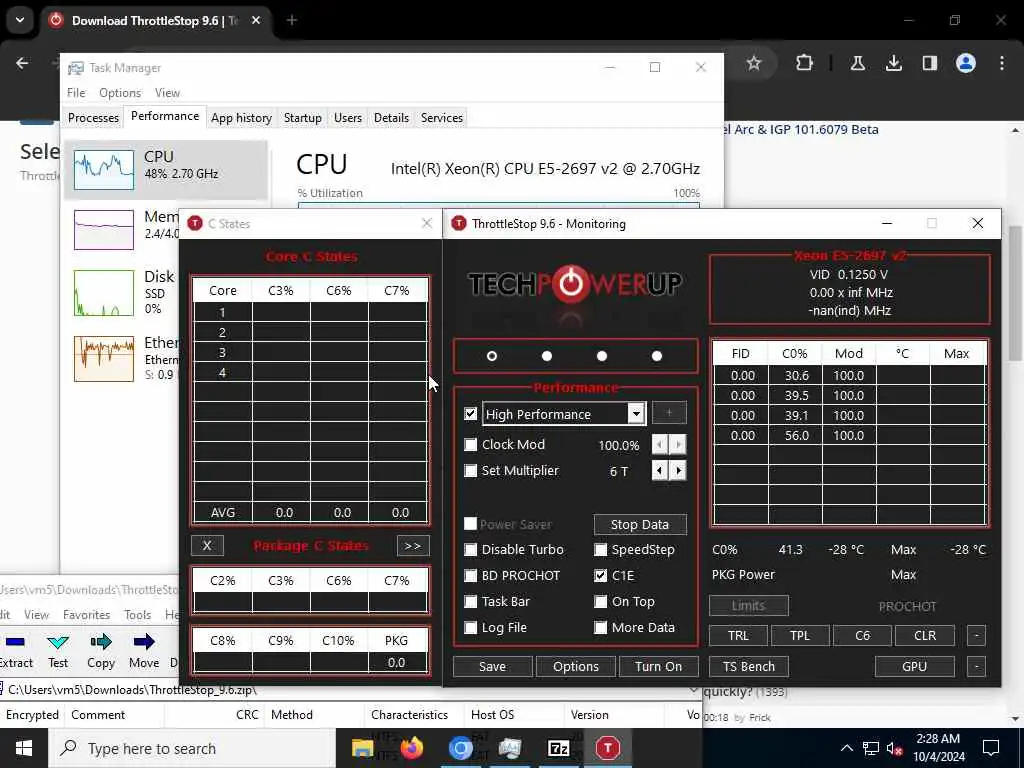Click the taskbar search box
This screenshot has height=768, width=1024.
193,748
